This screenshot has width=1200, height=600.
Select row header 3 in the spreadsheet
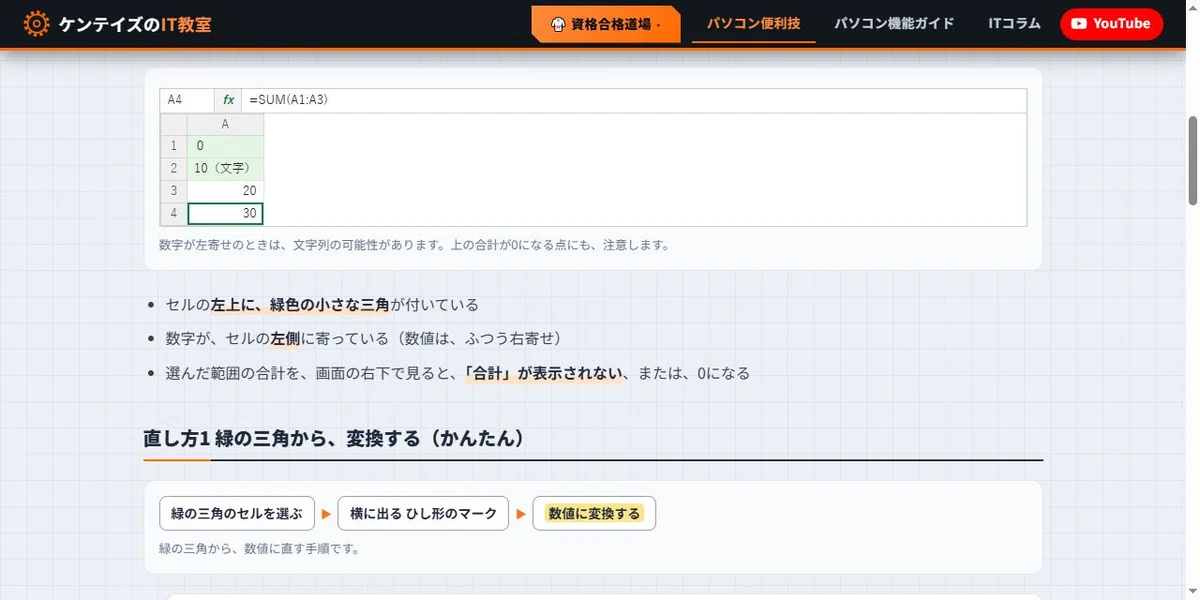pyautogui.click(x=173, y=191)
